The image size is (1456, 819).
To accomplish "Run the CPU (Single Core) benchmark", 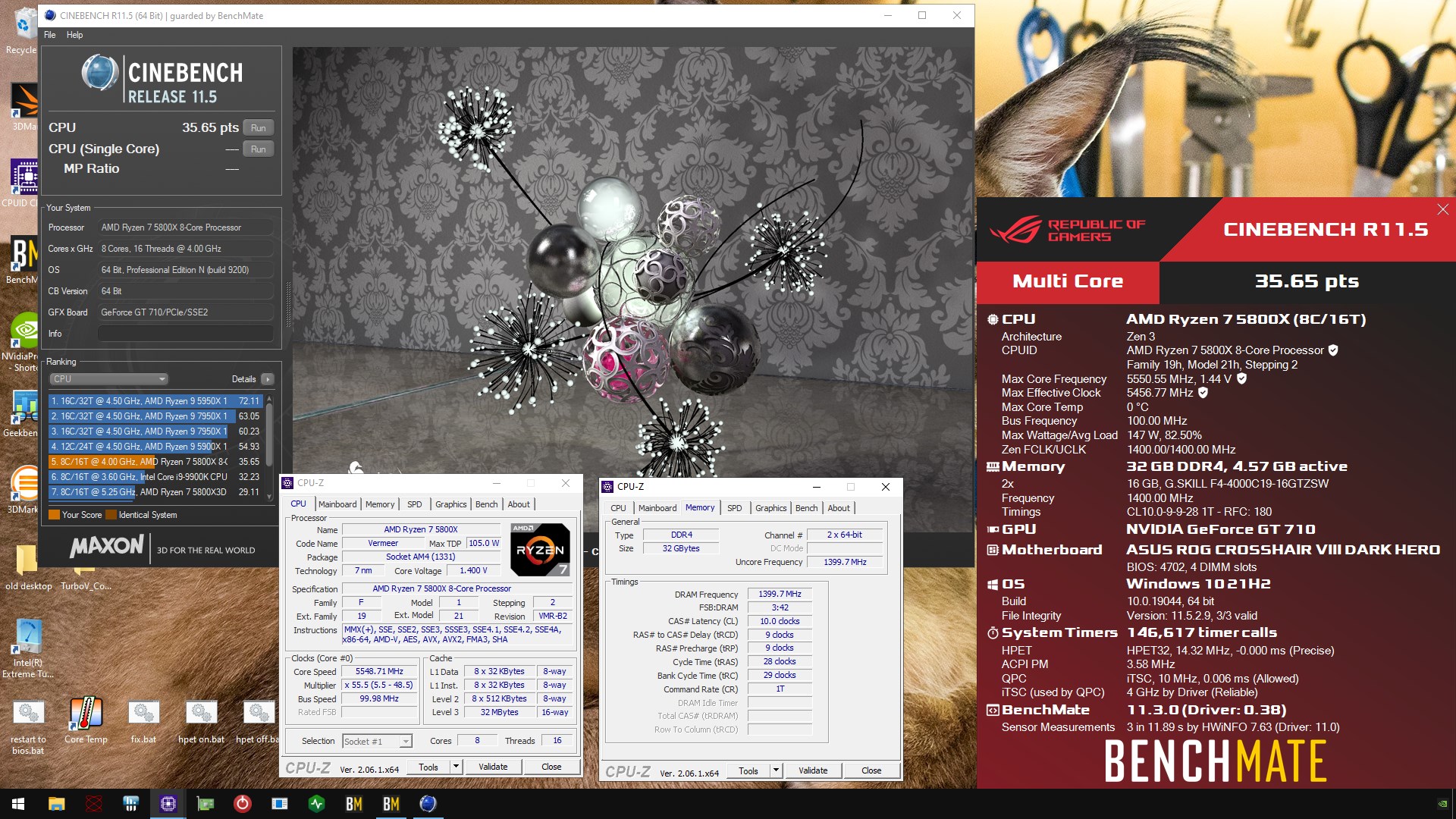I will [x=258, y=149].
